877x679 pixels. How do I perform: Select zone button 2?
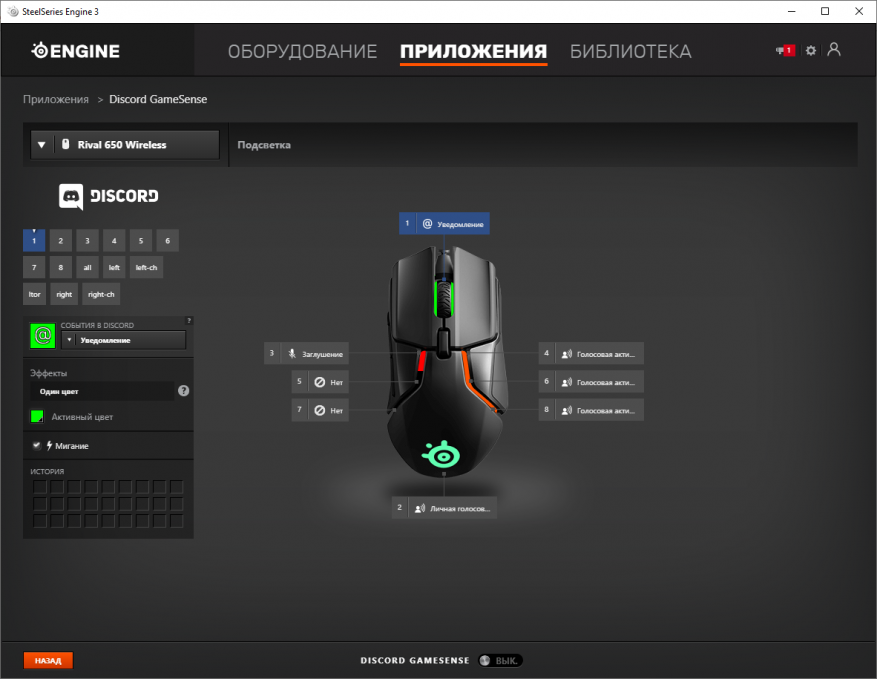pos(61,241)
